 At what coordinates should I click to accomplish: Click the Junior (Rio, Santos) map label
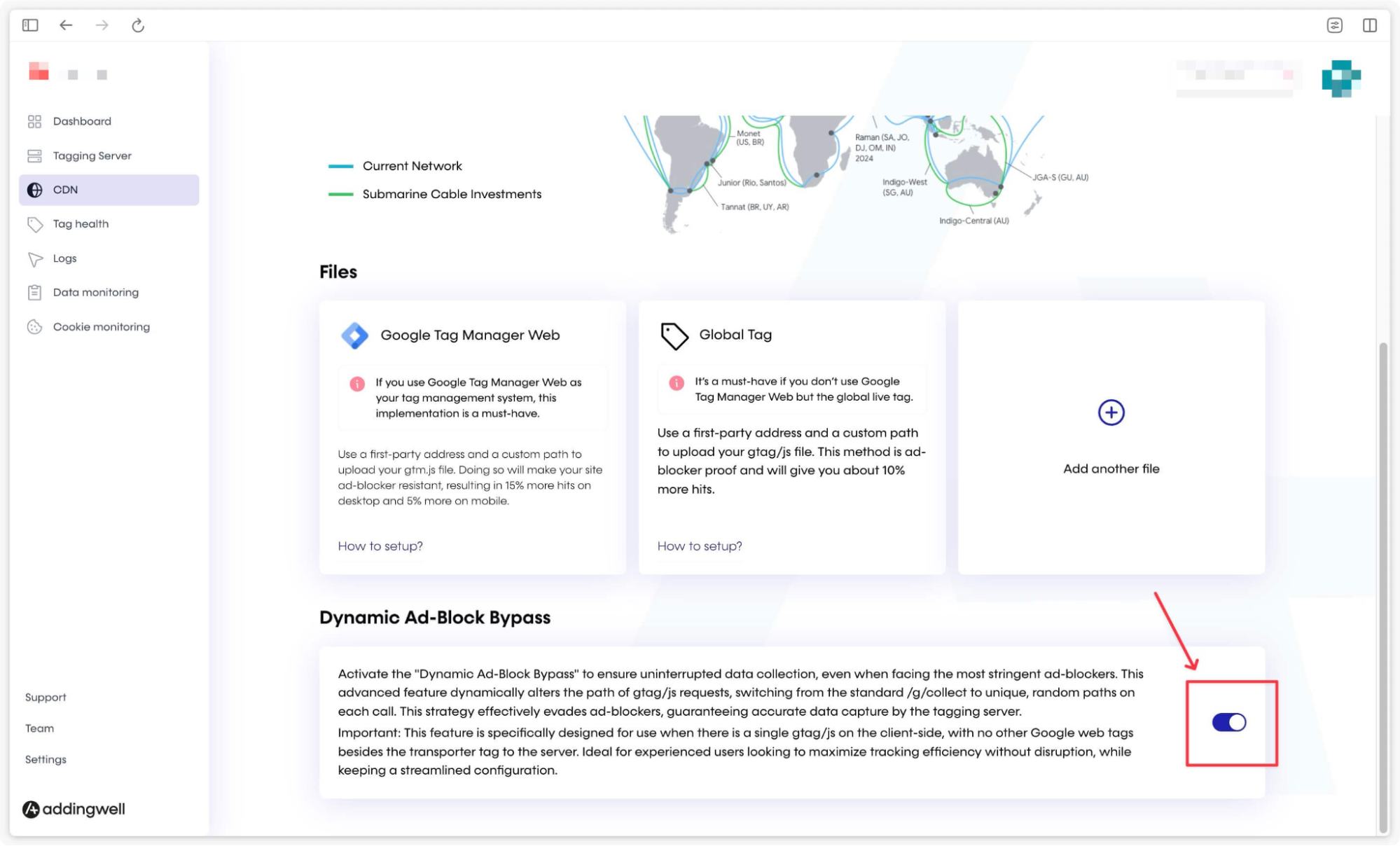click(751, 183)
